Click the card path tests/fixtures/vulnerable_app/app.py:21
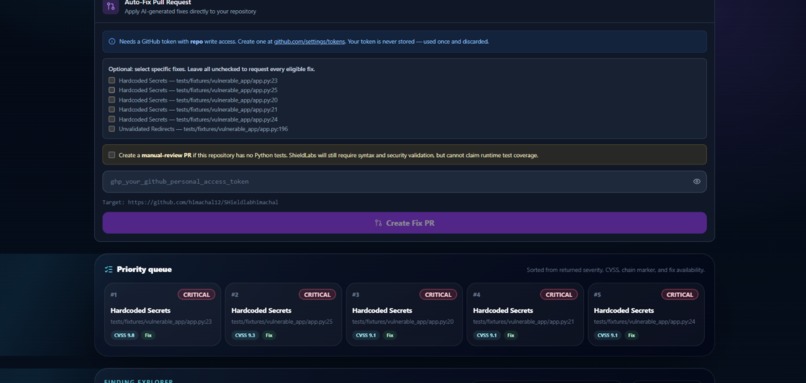The width and height of the screenshot is (806, 383). pyautogui.click(x=523, y=322)
